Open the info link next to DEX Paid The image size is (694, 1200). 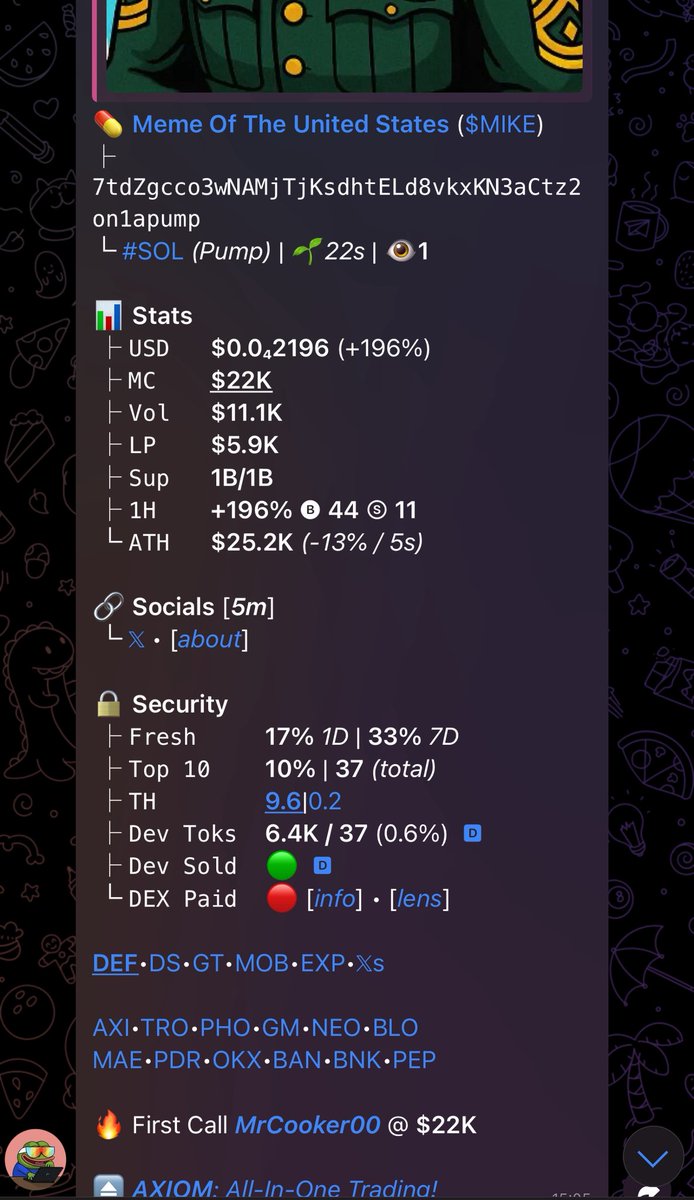pyautogui.click(x=335, y=899)
